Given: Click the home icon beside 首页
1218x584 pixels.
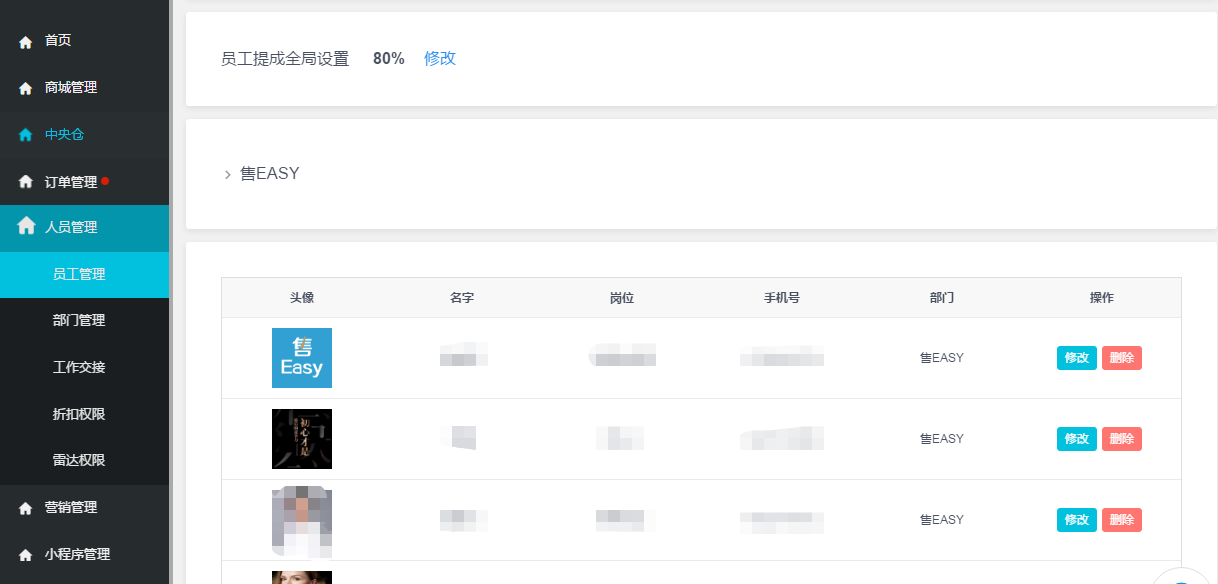Looking at the screenshot, I should point(26,42).
